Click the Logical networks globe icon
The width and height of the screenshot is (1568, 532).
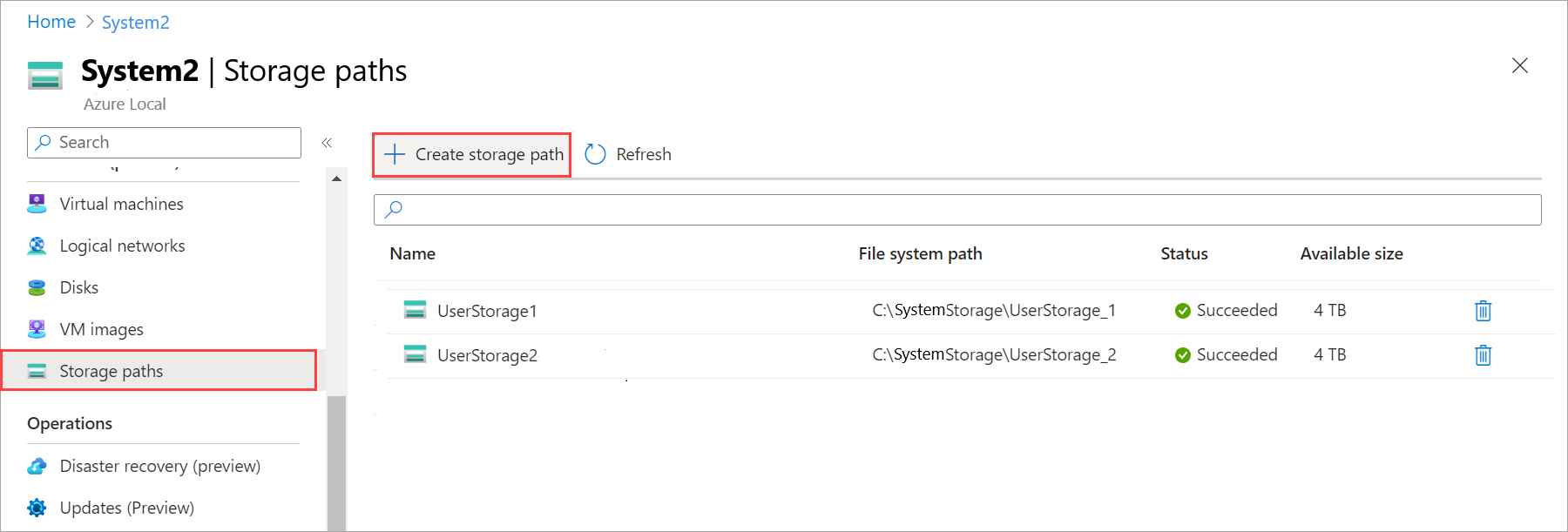(x=37, y=246)
